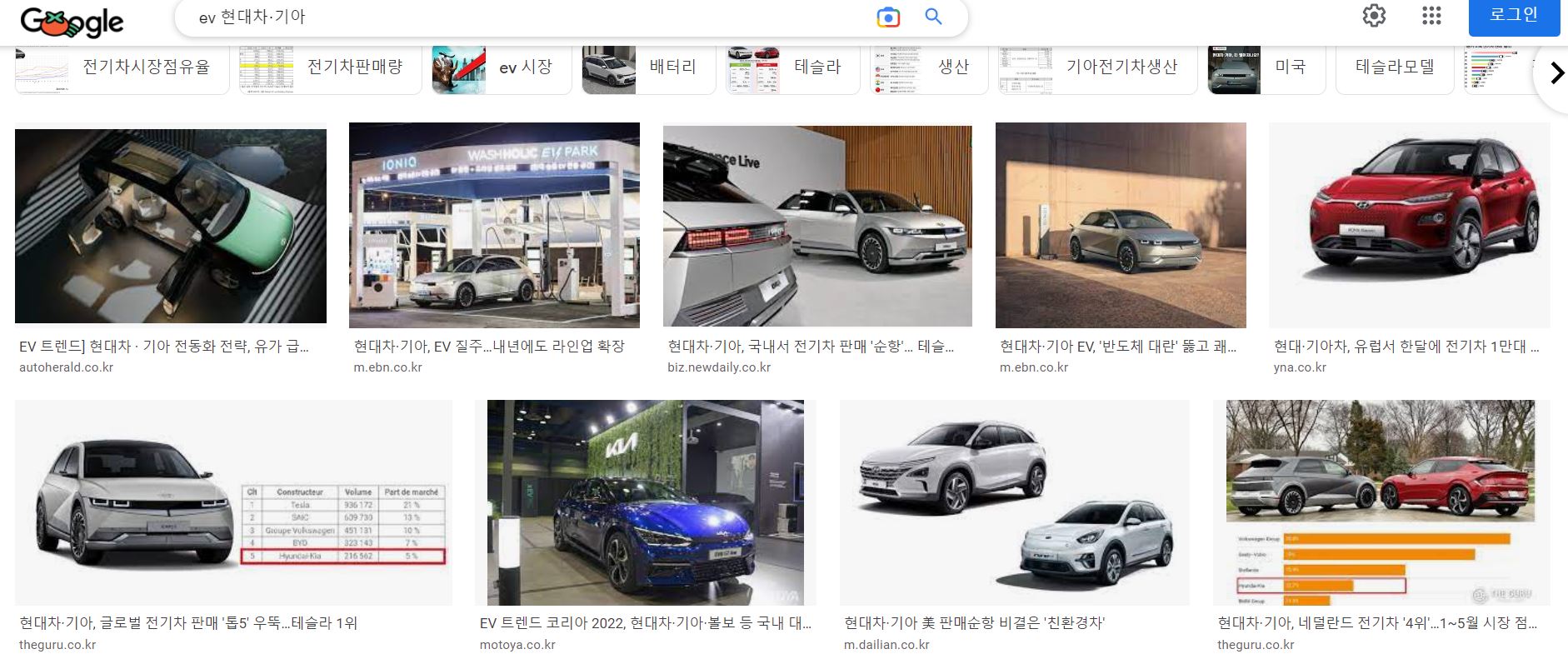The width and height of the screenshot is (1568, 659).
Task: Click motoya.co.kr source text
Action: click(517, 645)
